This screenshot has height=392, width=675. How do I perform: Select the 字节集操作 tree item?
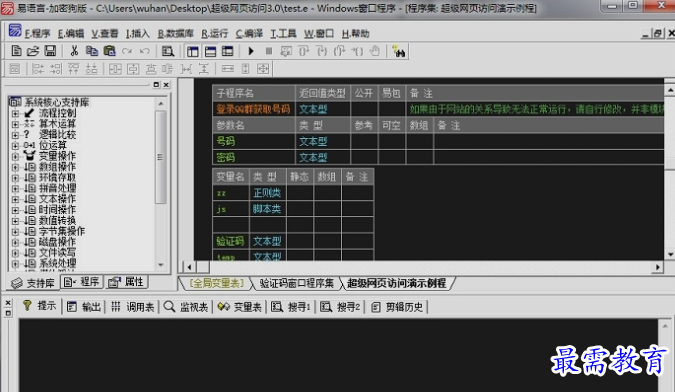pos(62,231)
